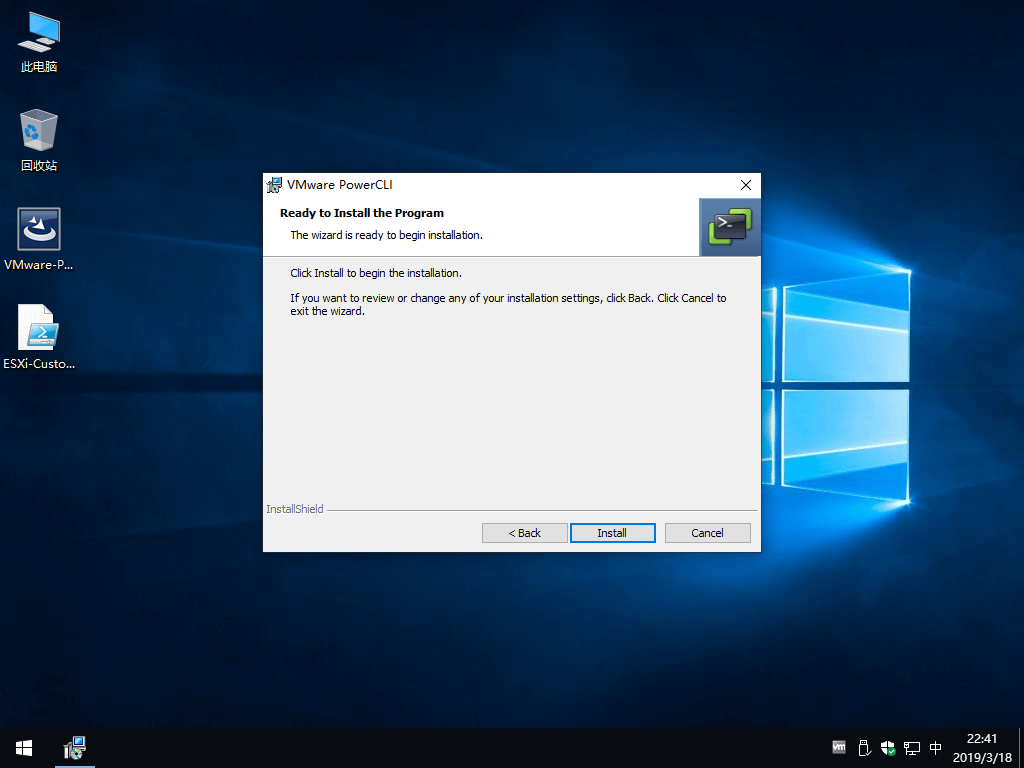
Task: Click the safely remove hardware tray icon
Action: pos(864,747)
